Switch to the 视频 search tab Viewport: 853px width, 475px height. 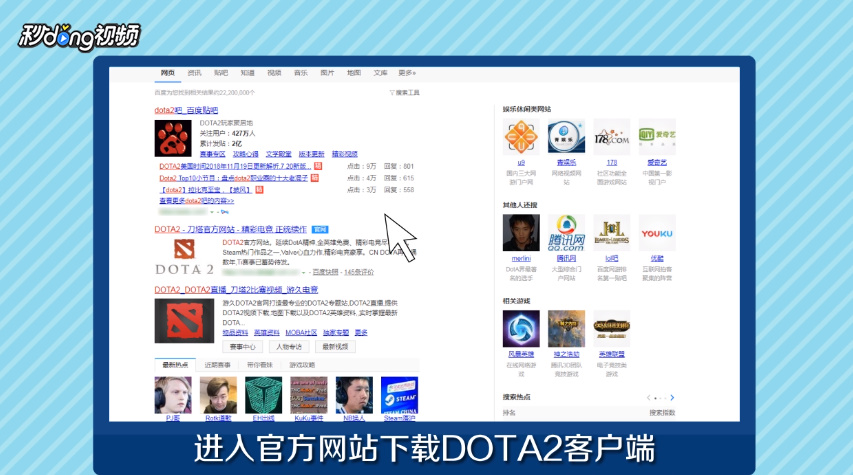pos(274,73)
